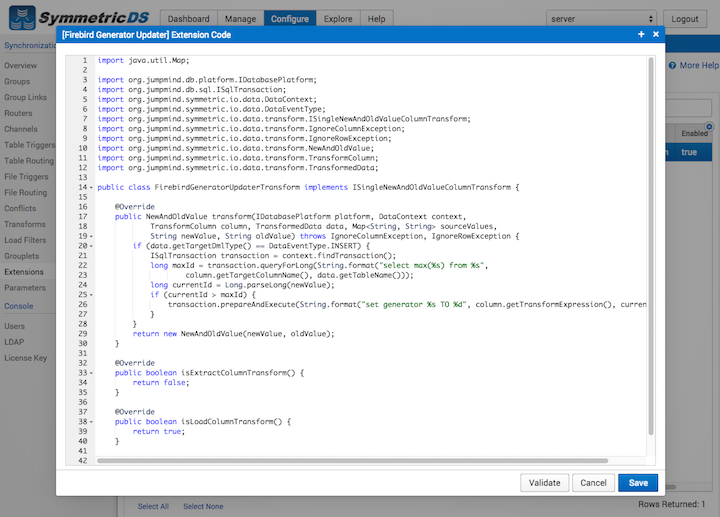Click the Select None link

click(203, 506)
